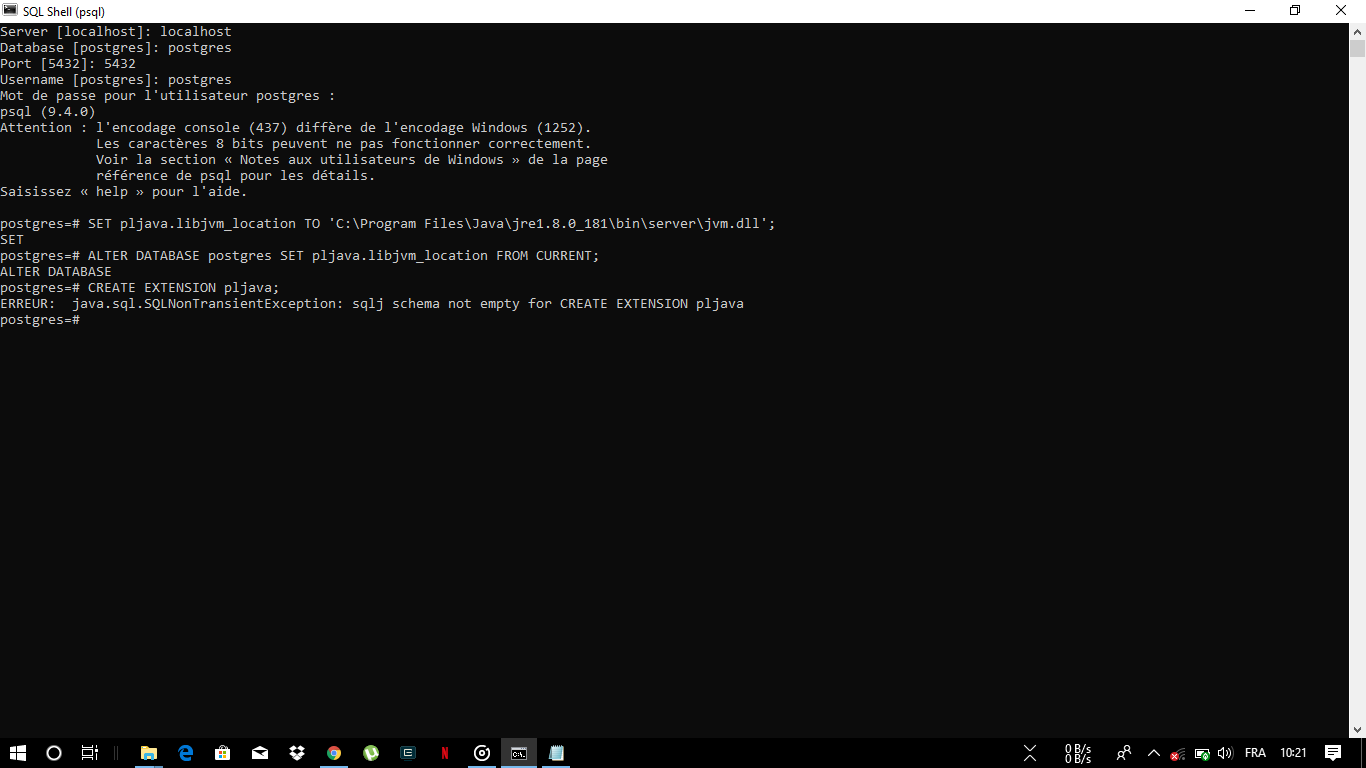Open the clock showing 10:21
The height and width of the screenshot is (768, 1366).
(1294, 753)
